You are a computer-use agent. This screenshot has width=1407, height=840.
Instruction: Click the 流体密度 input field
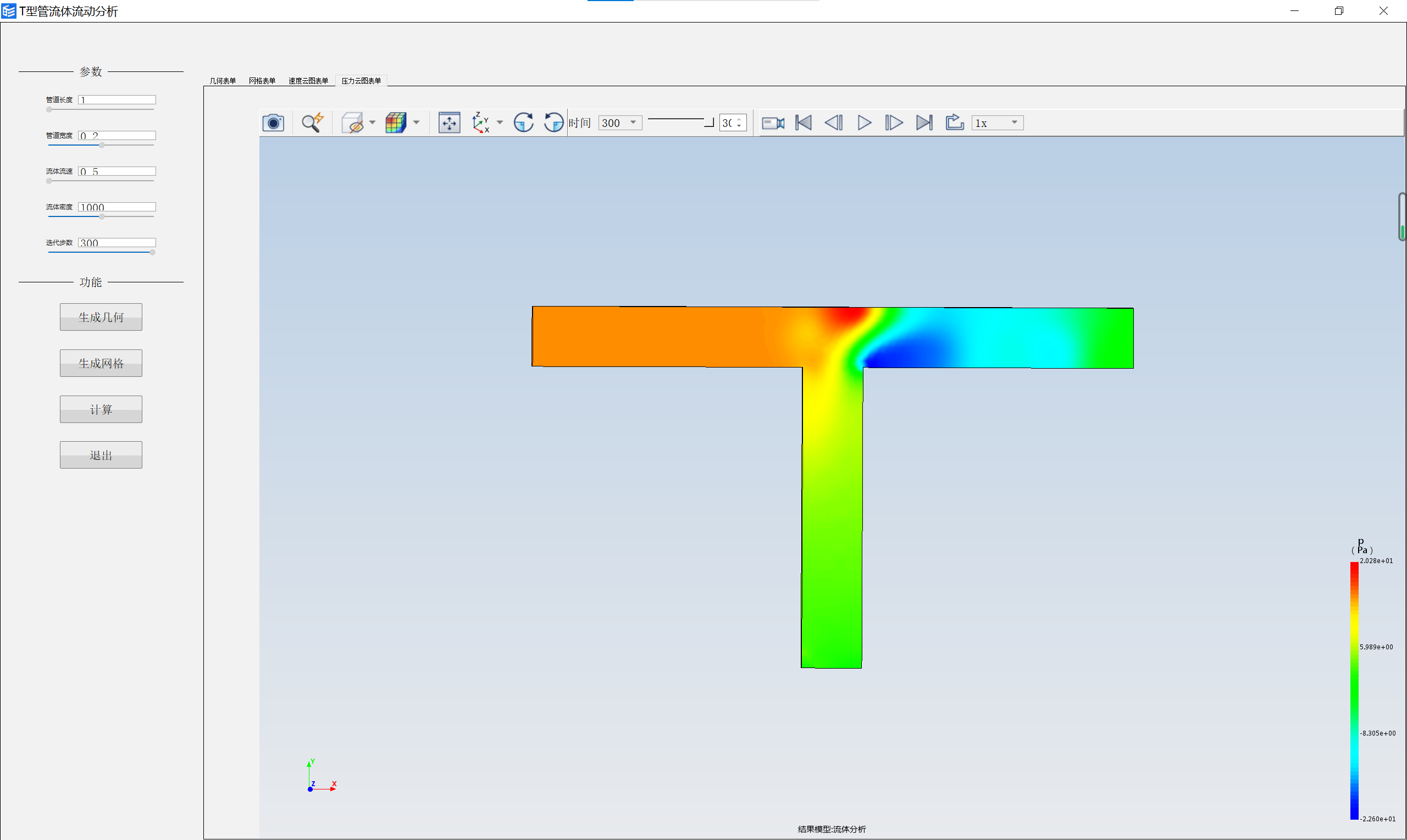pos(117,207)
